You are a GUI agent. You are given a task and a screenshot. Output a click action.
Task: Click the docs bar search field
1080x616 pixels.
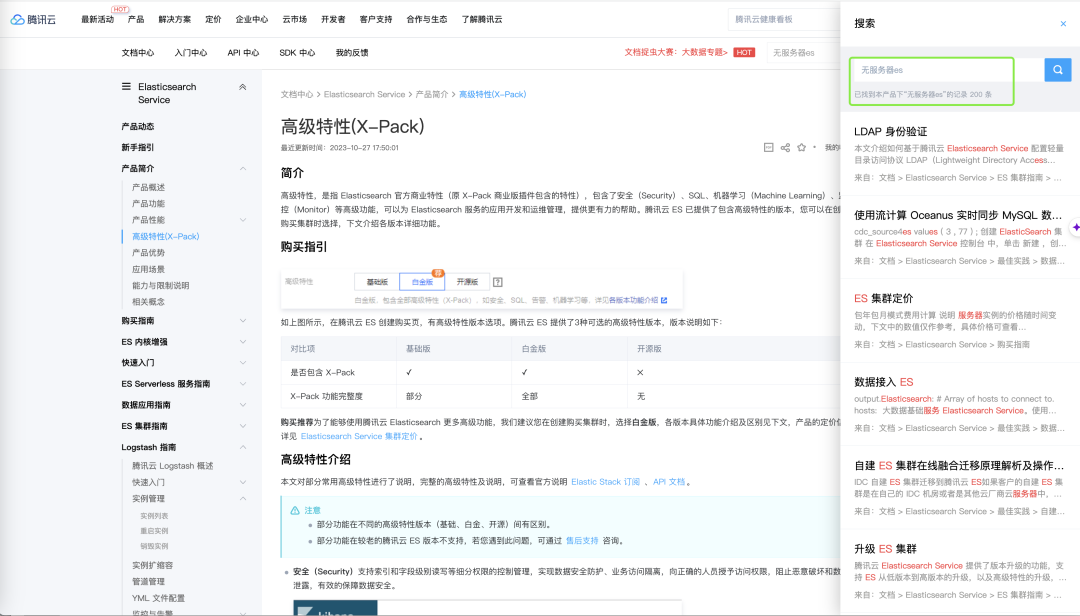pos(803,52)
